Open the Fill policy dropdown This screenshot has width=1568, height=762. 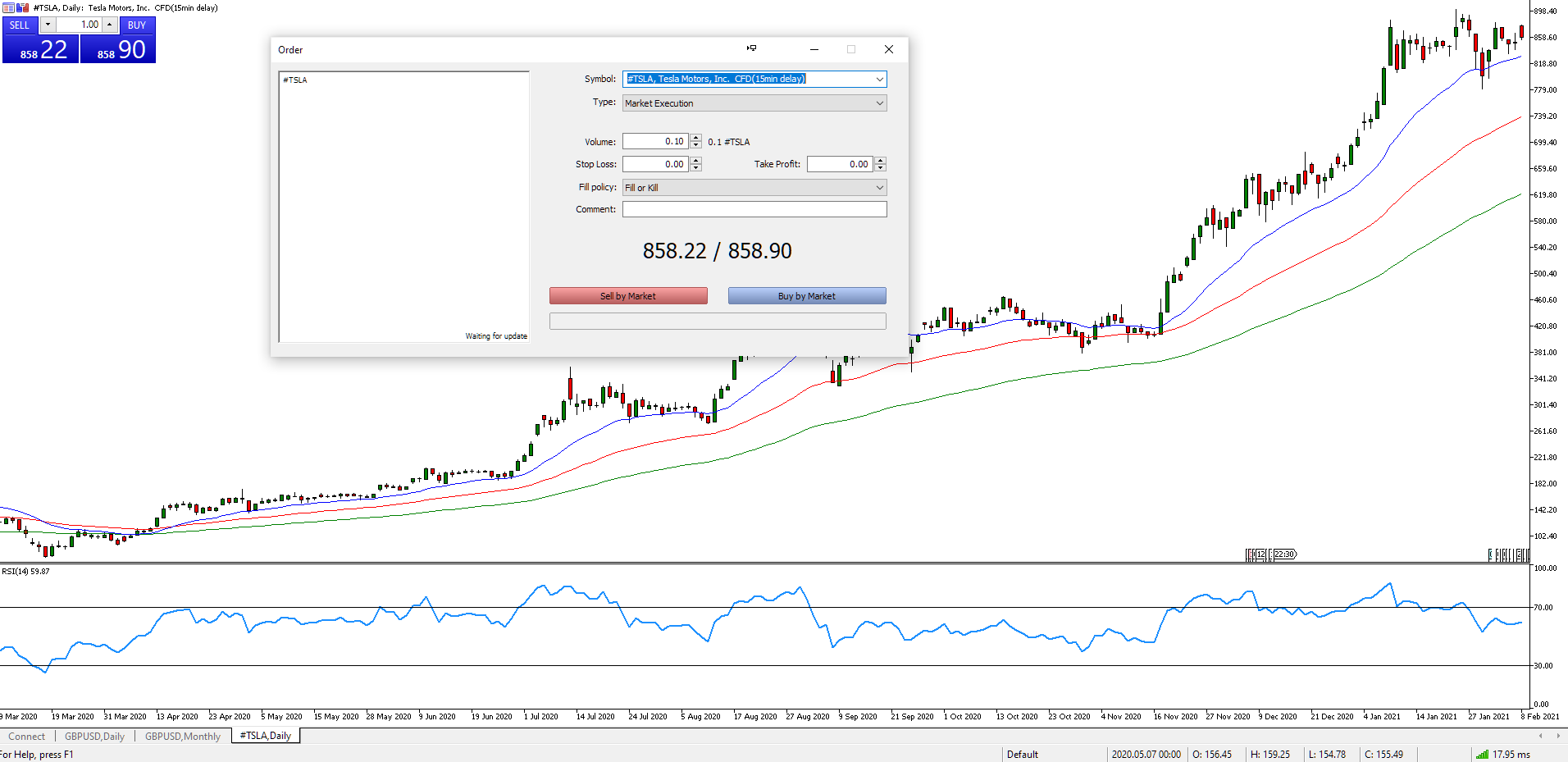[754, 188]
